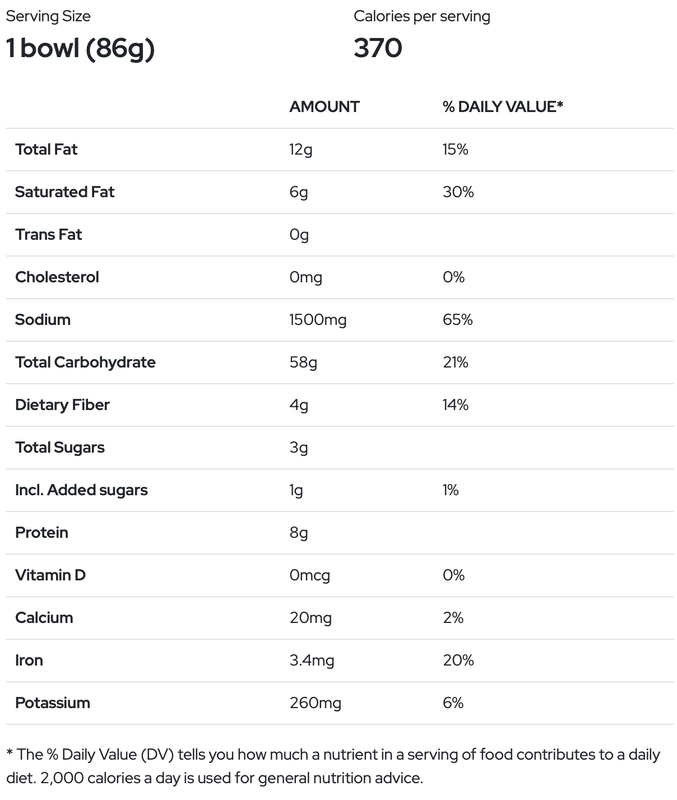The height and width of the screenshot is (800, 677).
Task: Select the Dietary Fiber 14% value
Action: (455, 405)
